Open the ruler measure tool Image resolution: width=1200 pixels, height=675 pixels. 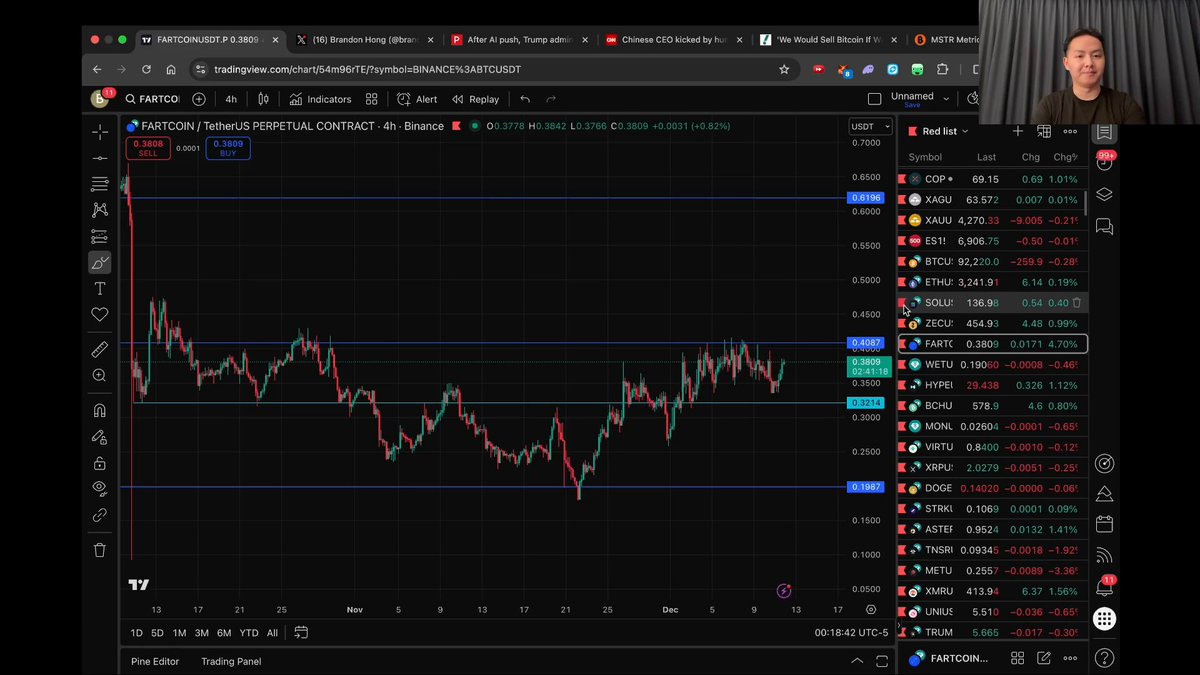pos(100,349)
